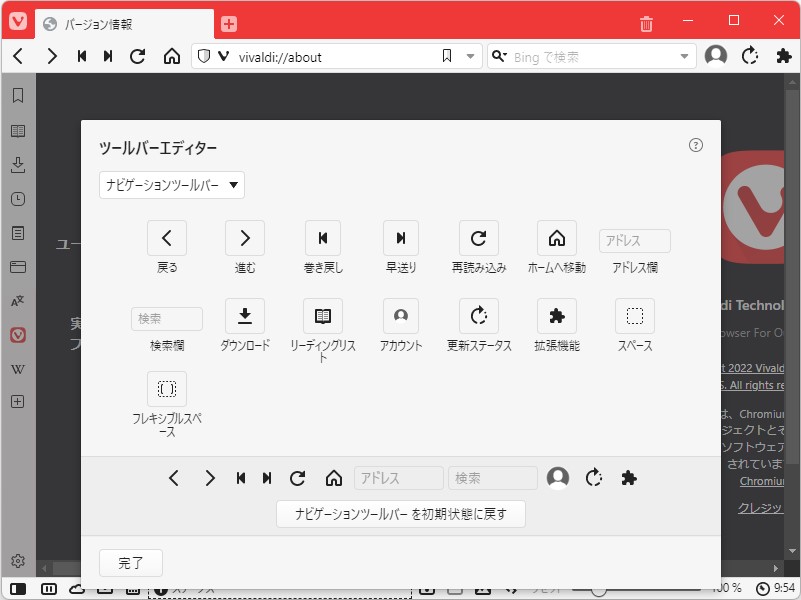Open Translate panel in sidebar
This screenshot has height=600, width=801.
(18, 301)
